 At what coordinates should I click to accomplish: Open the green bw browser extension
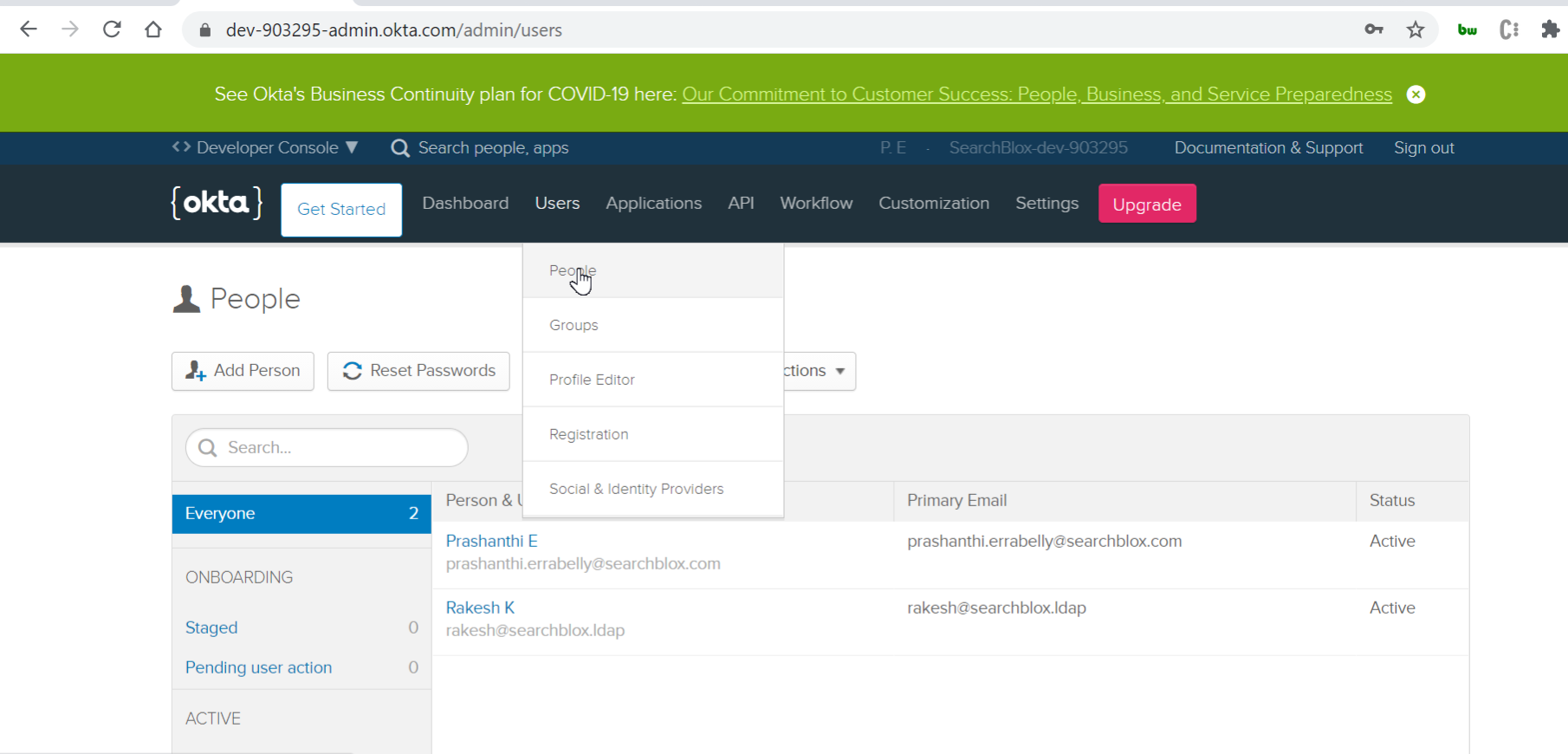[x=1468, y=29]
